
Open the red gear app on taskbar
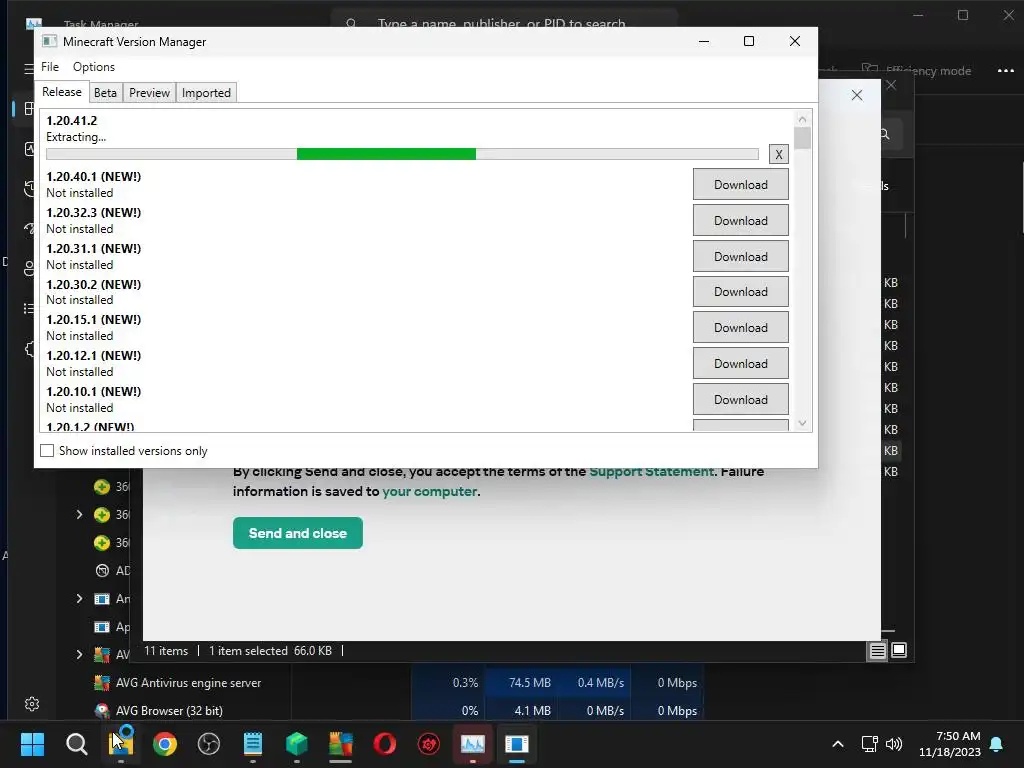[428, 744]
